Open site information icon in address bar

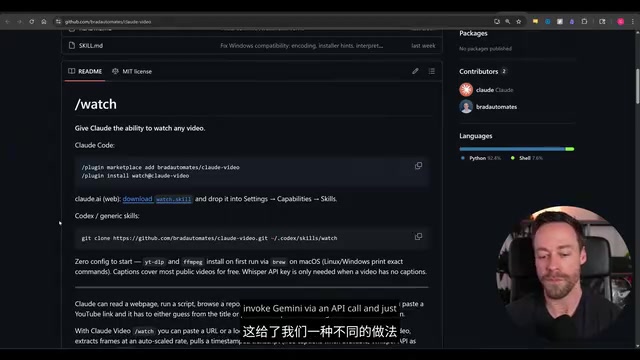[x=58, y=22]
